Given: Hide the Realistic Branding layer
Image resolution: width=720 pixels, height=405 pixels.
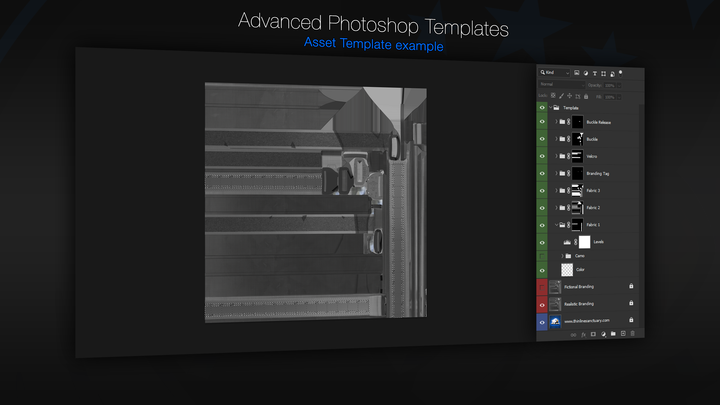Looking at the screenshot, I should coord(542,303).
